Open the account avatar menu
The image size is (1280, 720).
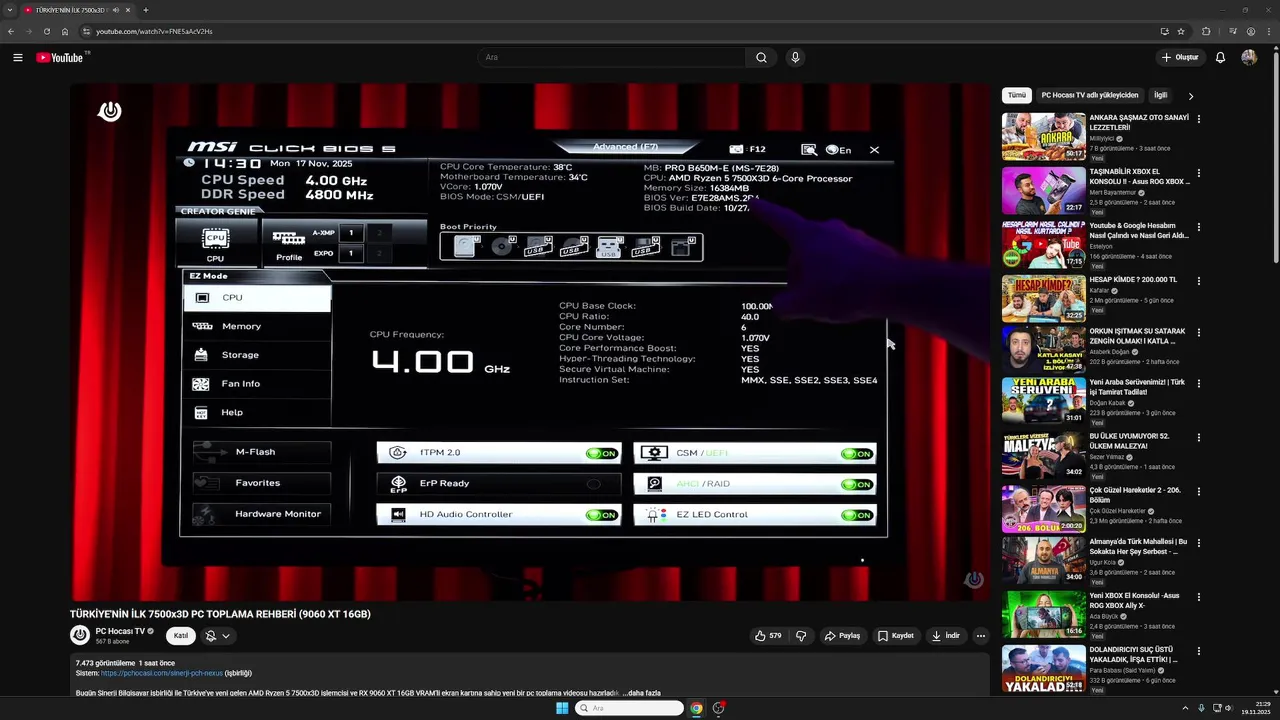(x=1249, y=57)
